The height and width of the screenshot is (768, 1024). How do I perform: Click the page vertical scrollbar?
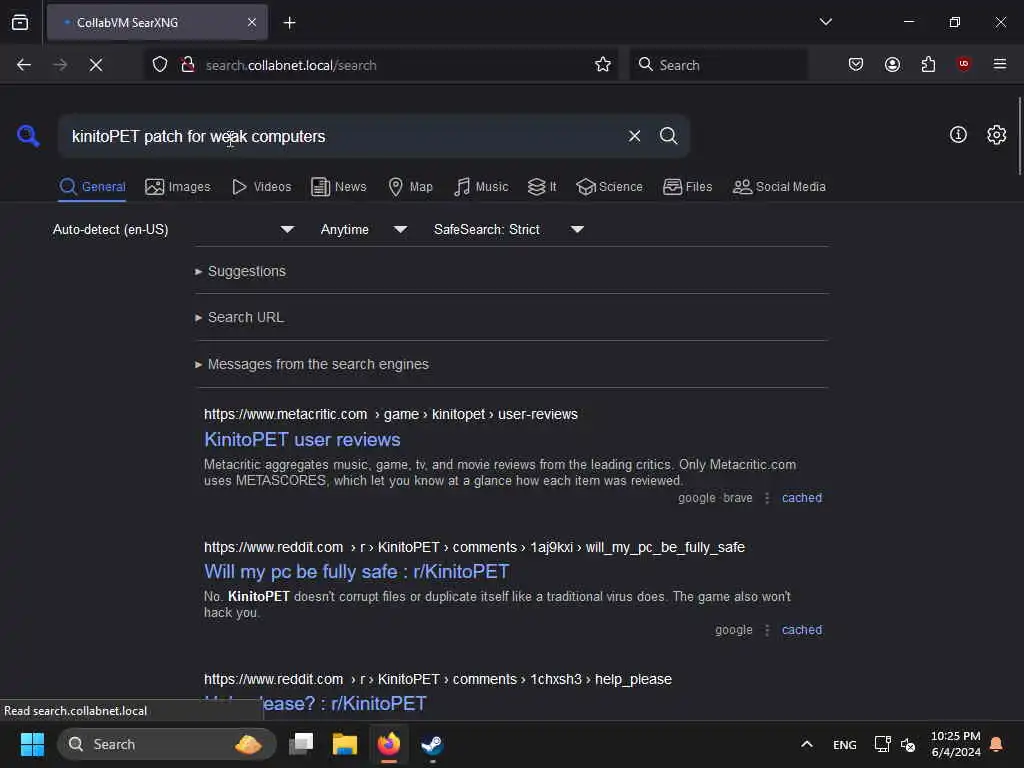pyautogui.click(x=1019, y=136)
